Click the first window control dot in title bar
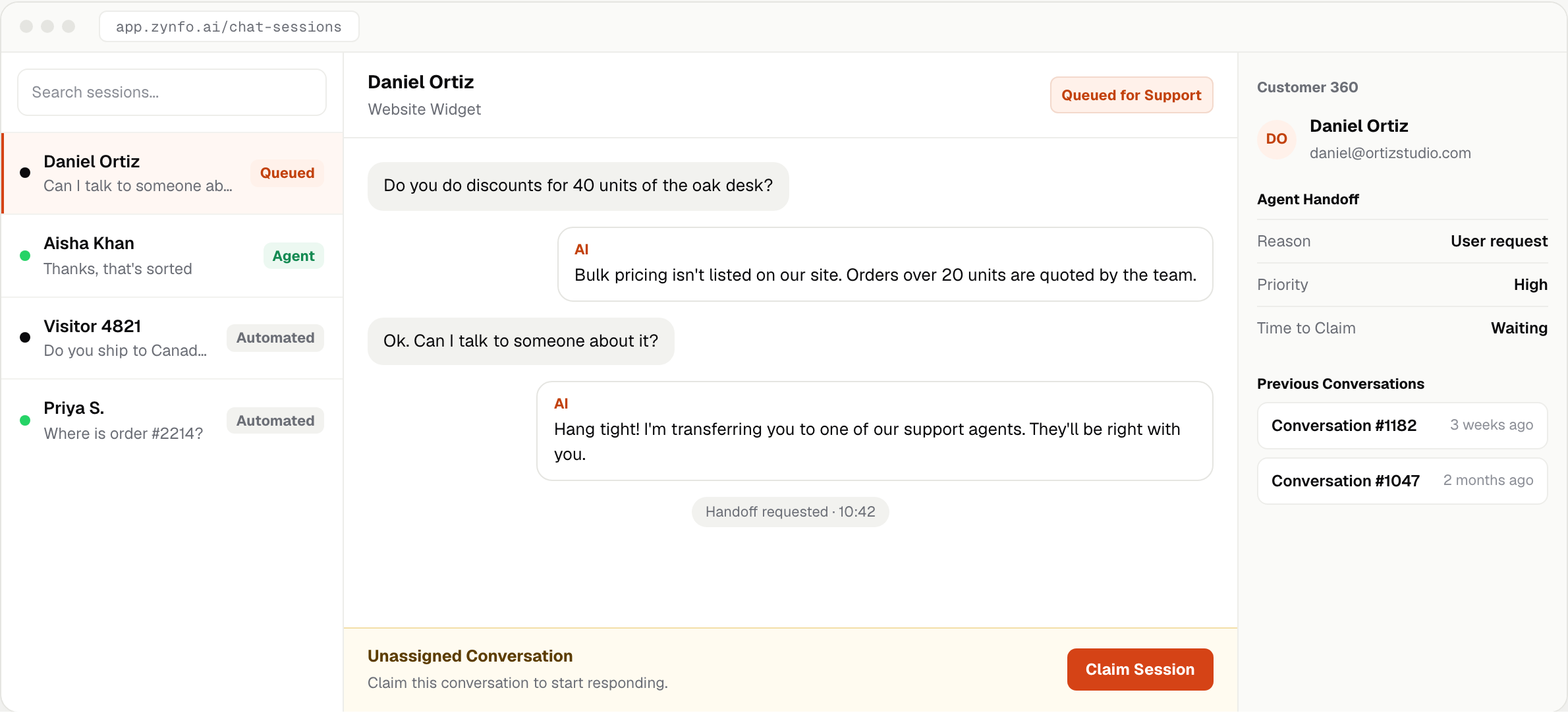 (26, 26)
